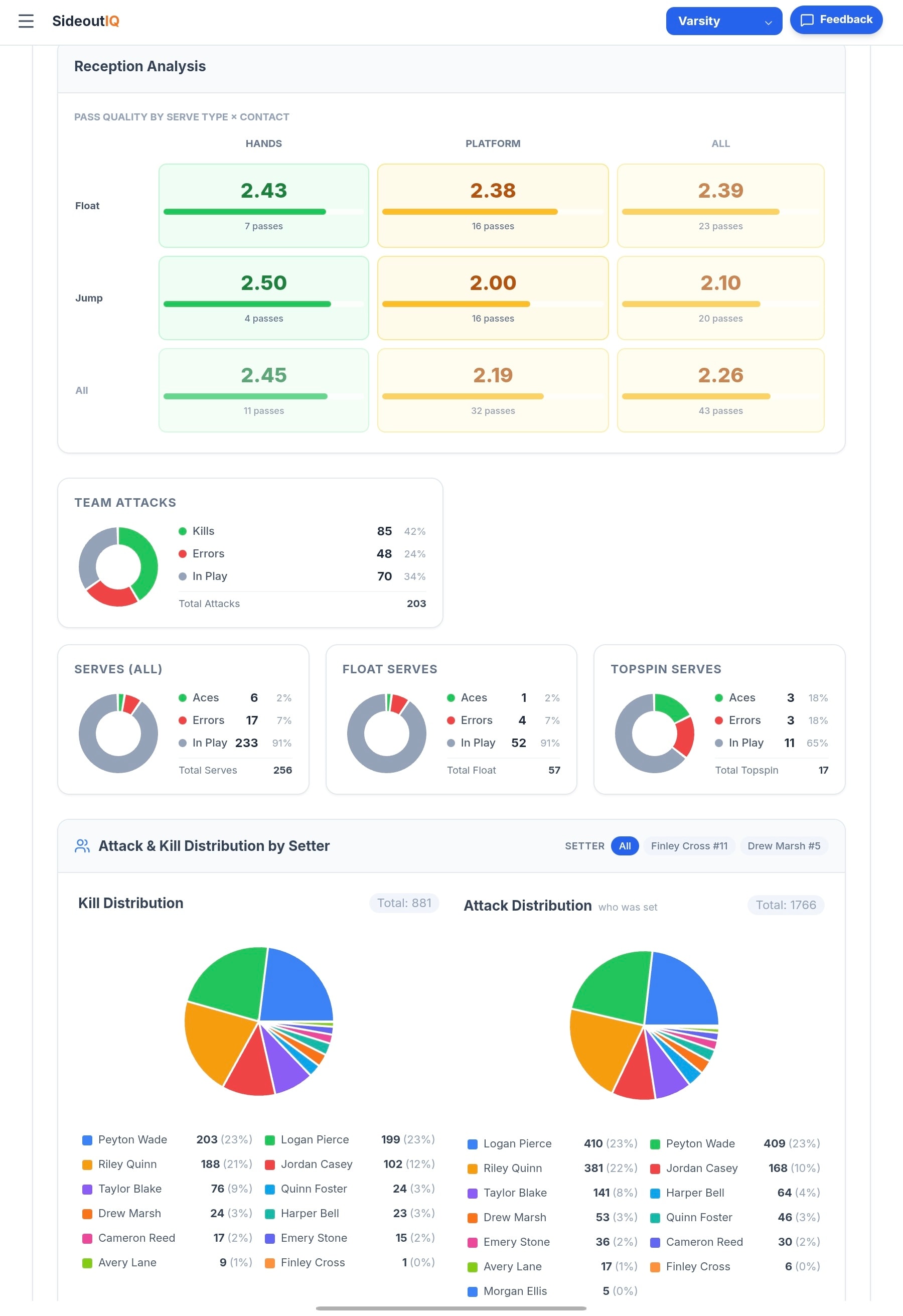Click Errors legend in Float Serves
The width and height of the screenshot is (903, 1316).
pos(503,720)
